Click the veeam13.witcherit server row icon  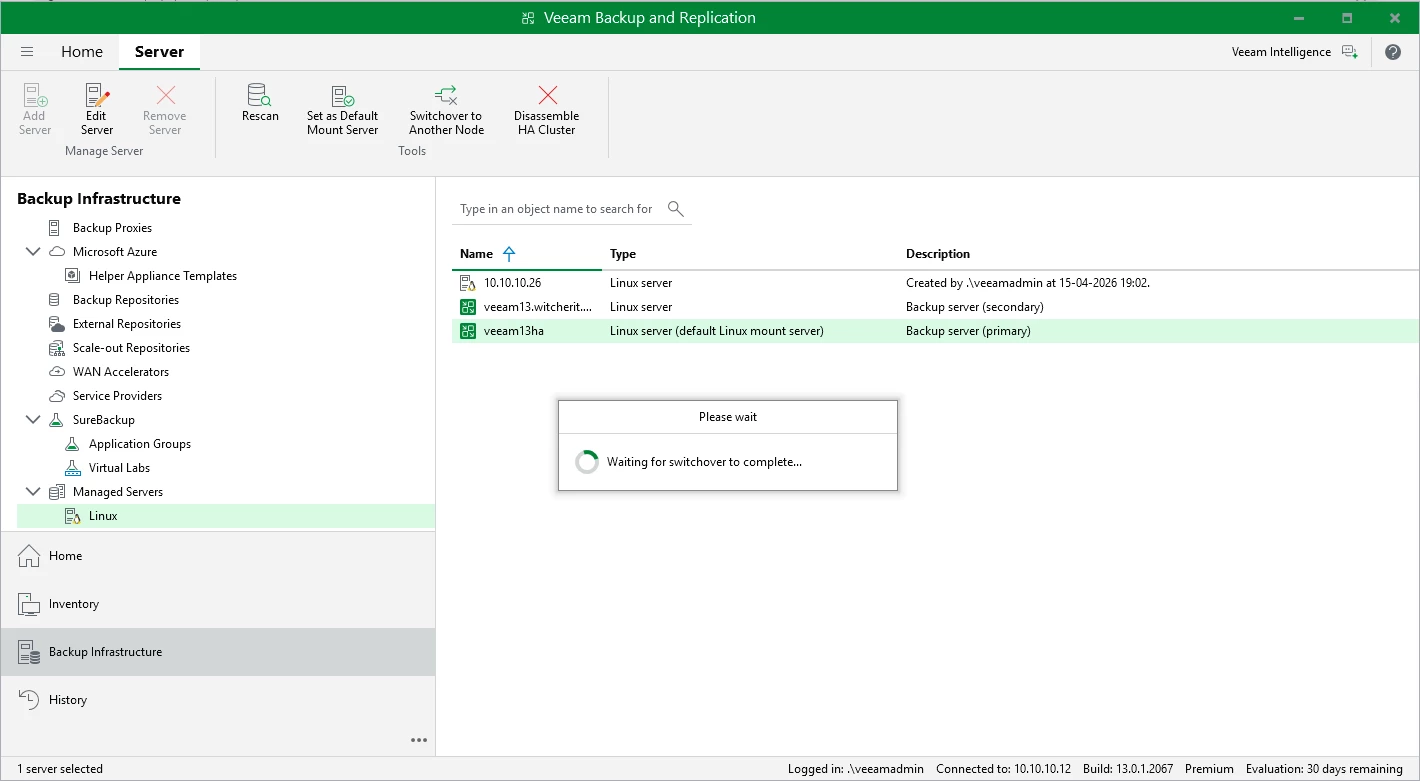click(468, 307)
